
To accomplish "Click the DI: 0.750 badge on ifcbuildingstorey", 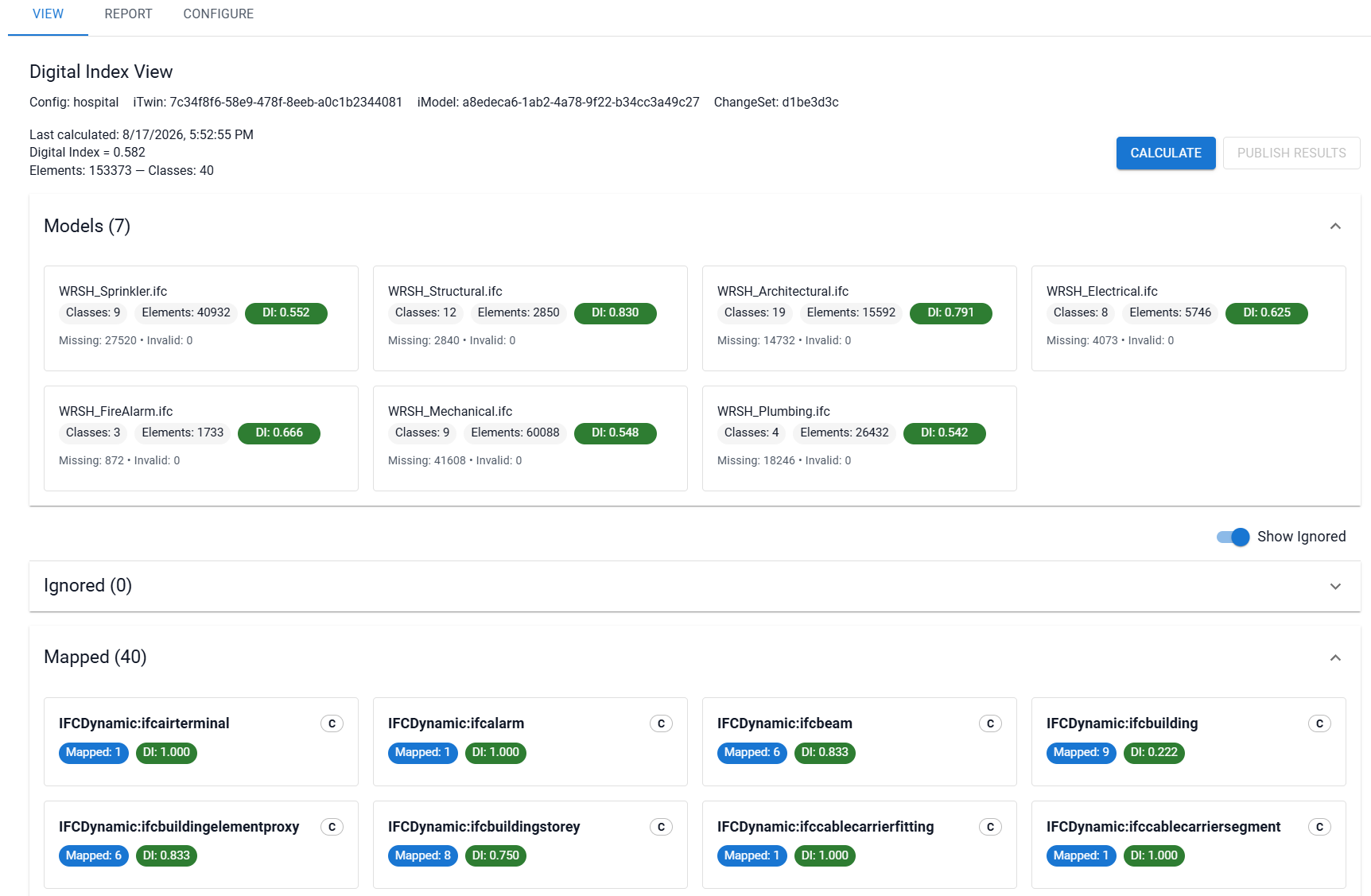I will pyautogui.click(x=495, y=856).
